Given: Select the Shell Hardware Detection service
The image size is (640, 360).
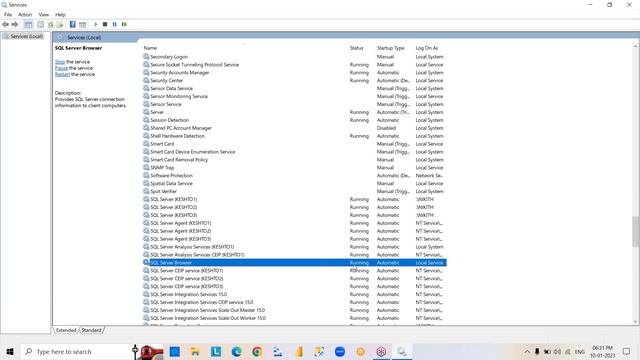Looking at the screenshot, I should 294,136.
